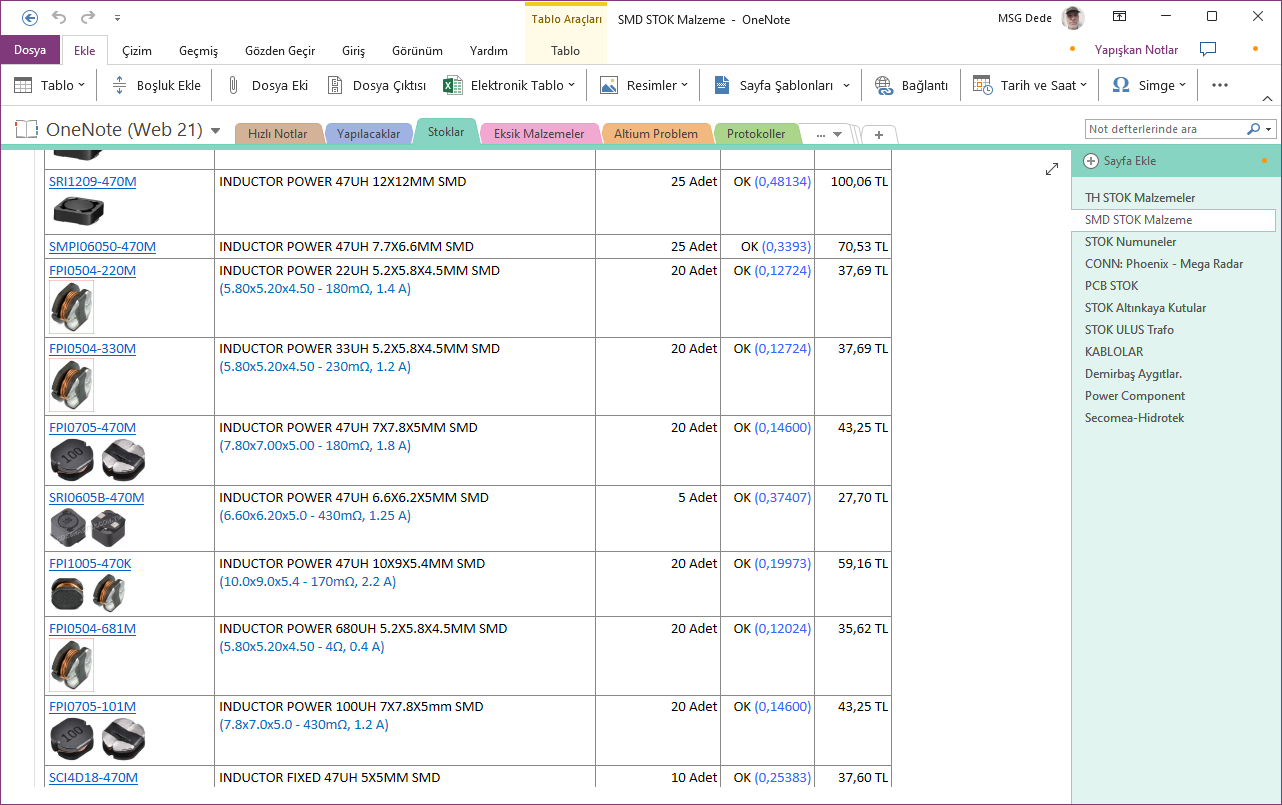Insert a link with Bağlantı

point(911,85)
